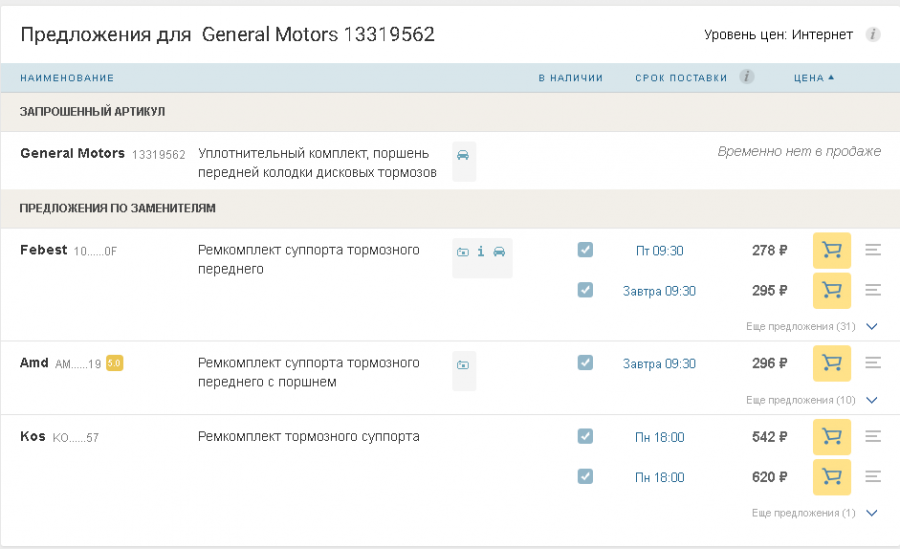The height and width of the screenshot is (549, 900).
Task: Click Febest article number 10......0F
Action: pos(95,252)
